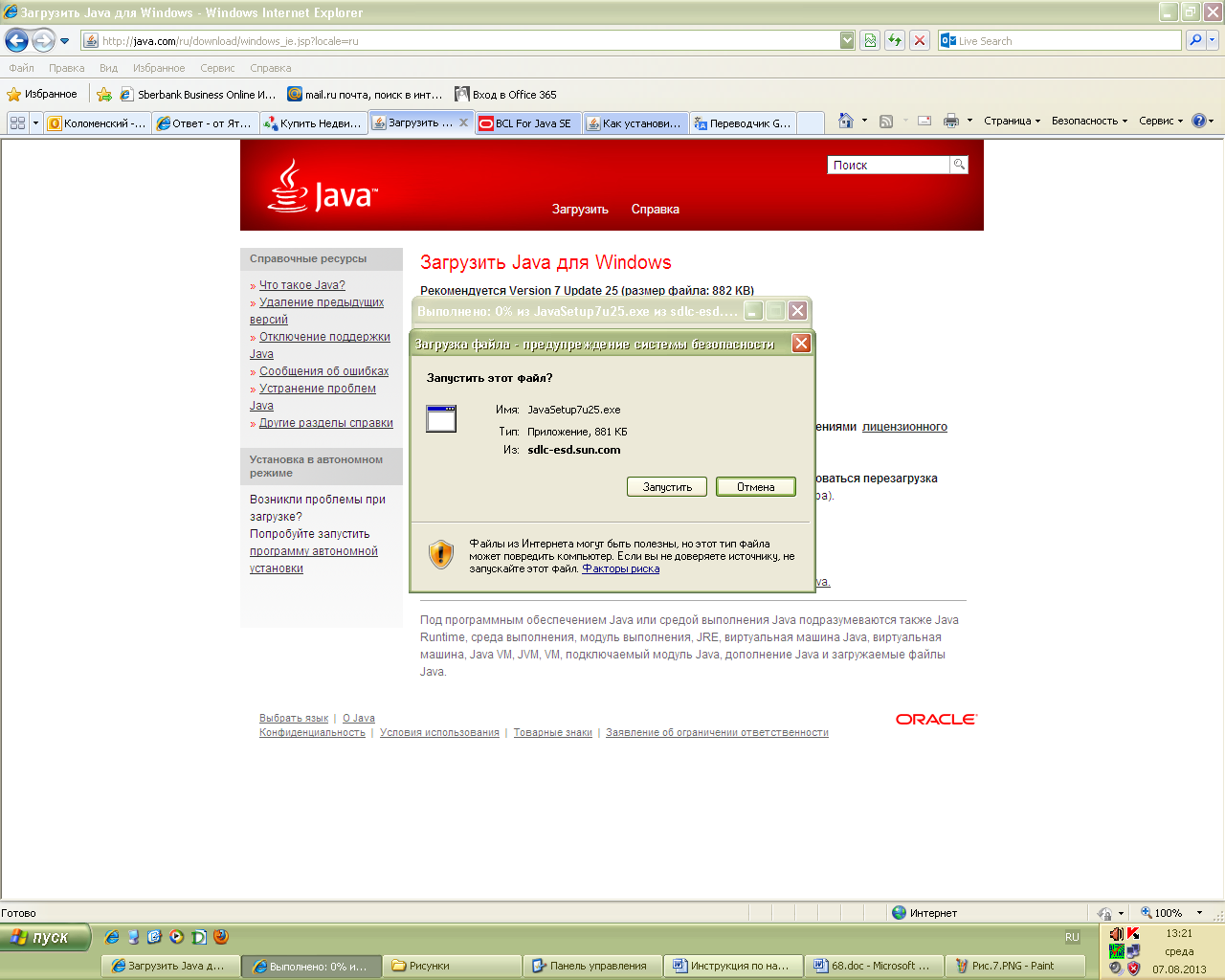The image size is (1225, 980).
Task: Launch Firefox from Quick Launch
Action: pyautogui.click(x=221, y=937)
